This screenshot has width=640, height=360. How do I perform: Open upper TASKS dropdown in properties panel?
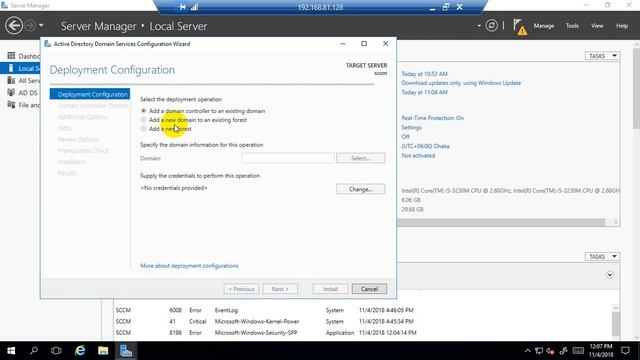click(602, 56)
